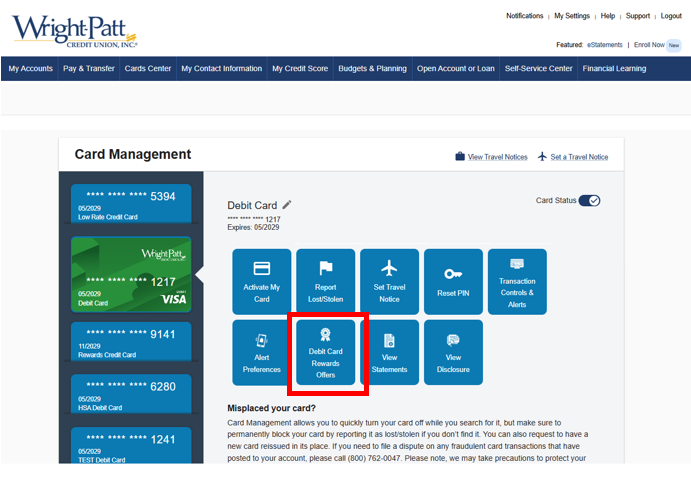The image size is (691, 478).
Task: Select the Rewards Credit Card ending 9141
Action: point(131,341)
